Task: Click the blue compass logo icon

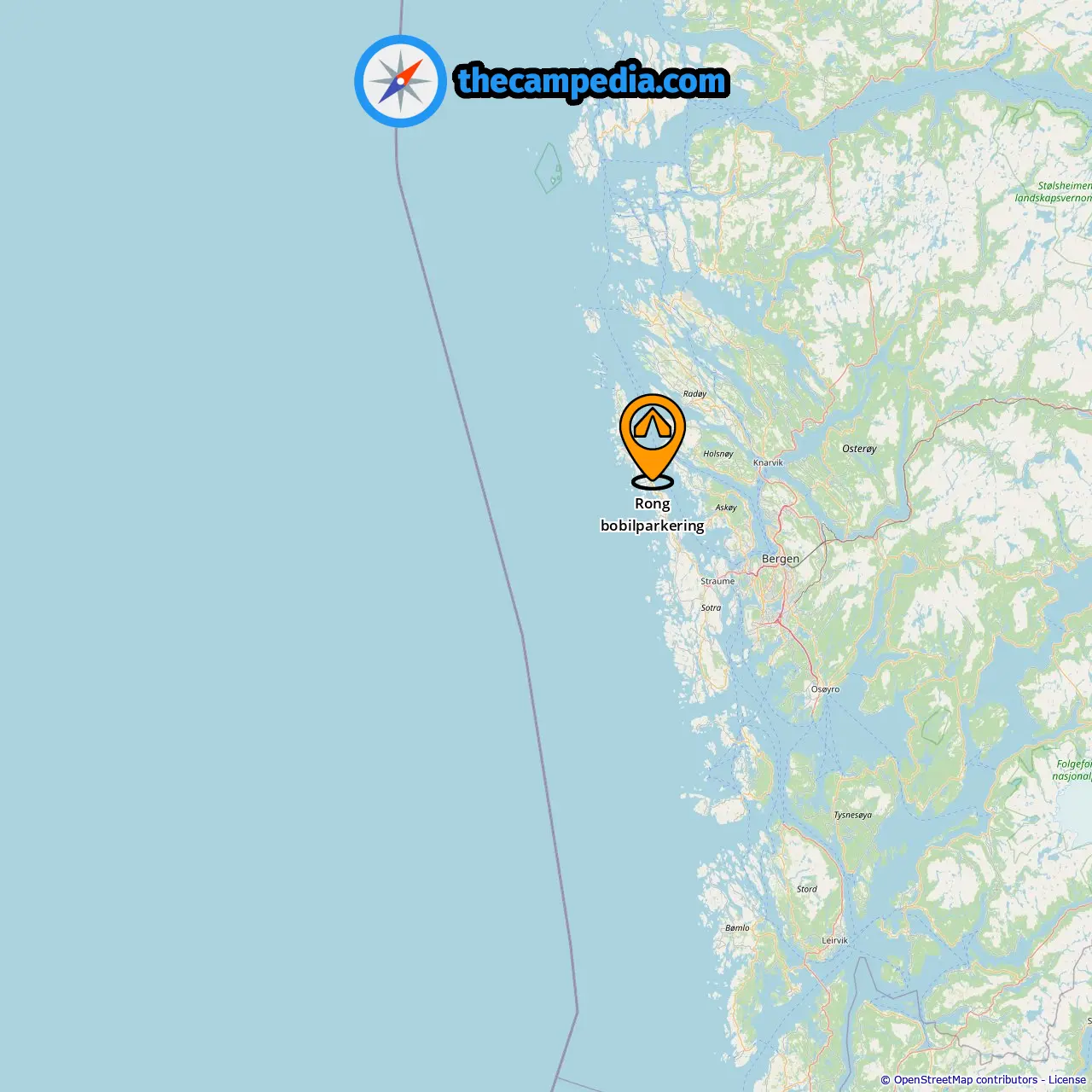Action: coord(400,81)
